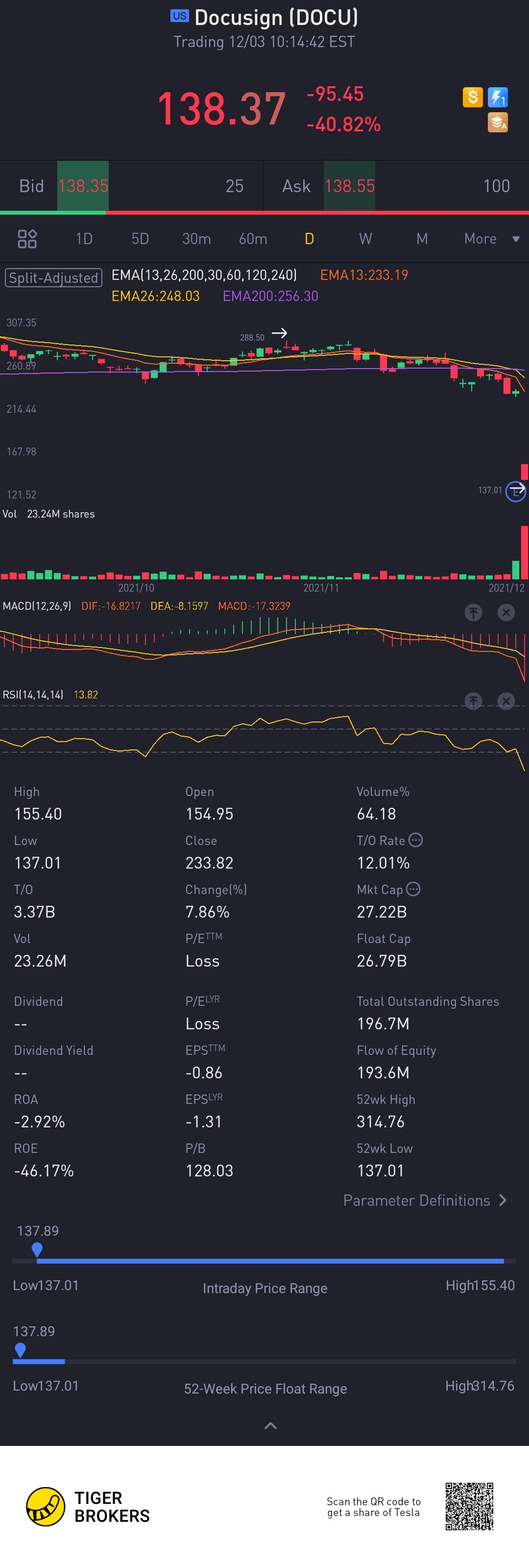Tap the EMA200:256.30 value
Viewport: 529px width, 1568px height.
tap(270, 296)
